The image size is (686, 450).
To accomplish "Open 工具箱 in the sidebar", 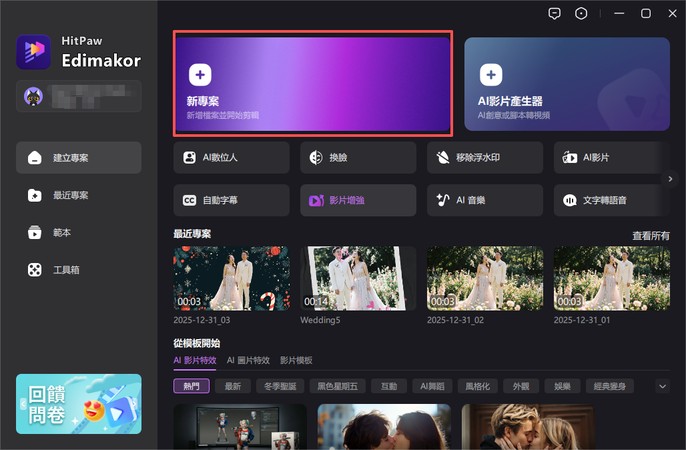I will click(x=79, y=270).
